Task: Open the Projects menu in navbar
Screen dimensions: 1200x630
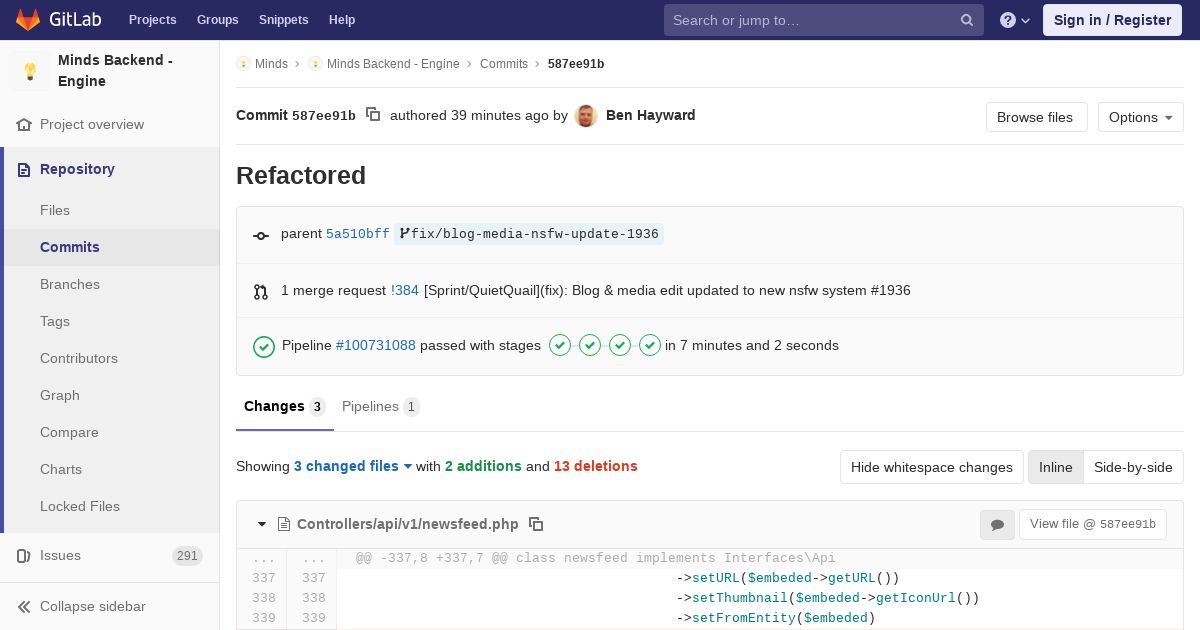Action: tap(152, 20)
